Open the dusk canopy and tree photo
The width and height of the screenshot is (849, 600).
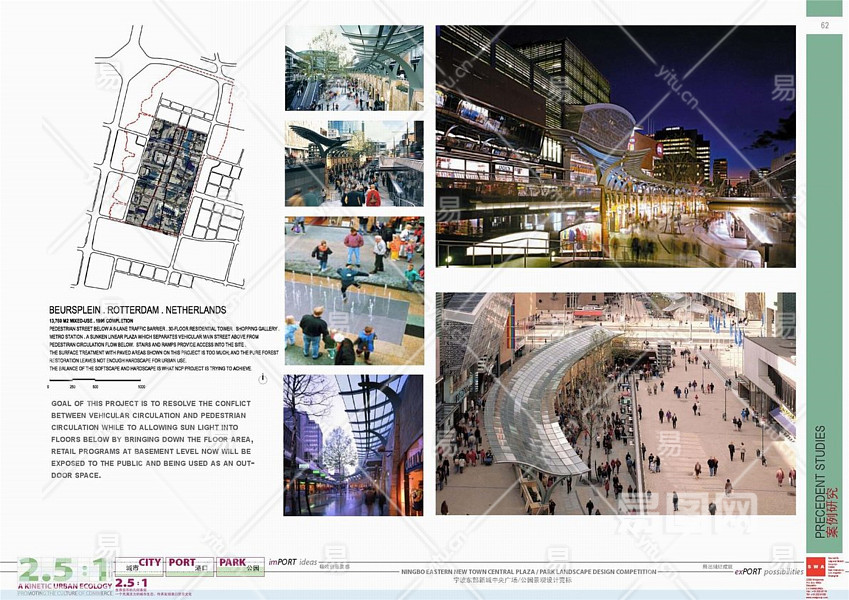(x=353, y=445)
